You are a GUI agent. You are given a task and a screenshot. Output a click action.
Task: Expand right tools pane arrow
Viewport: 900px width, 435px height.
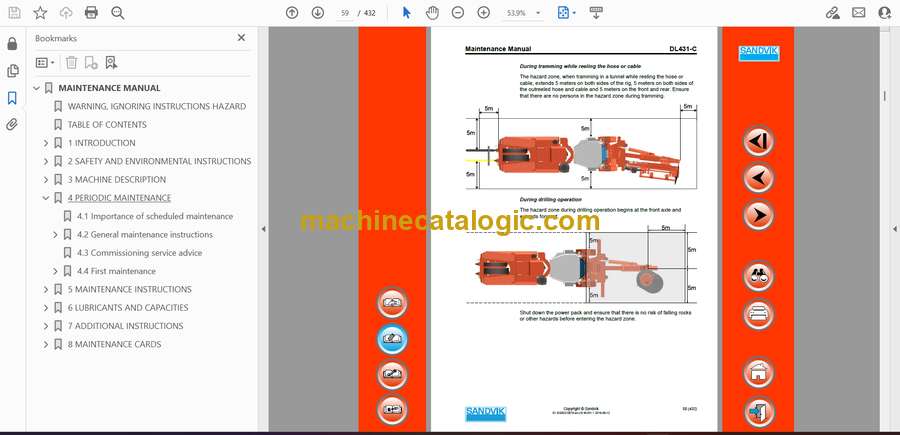tap(895, 229)
